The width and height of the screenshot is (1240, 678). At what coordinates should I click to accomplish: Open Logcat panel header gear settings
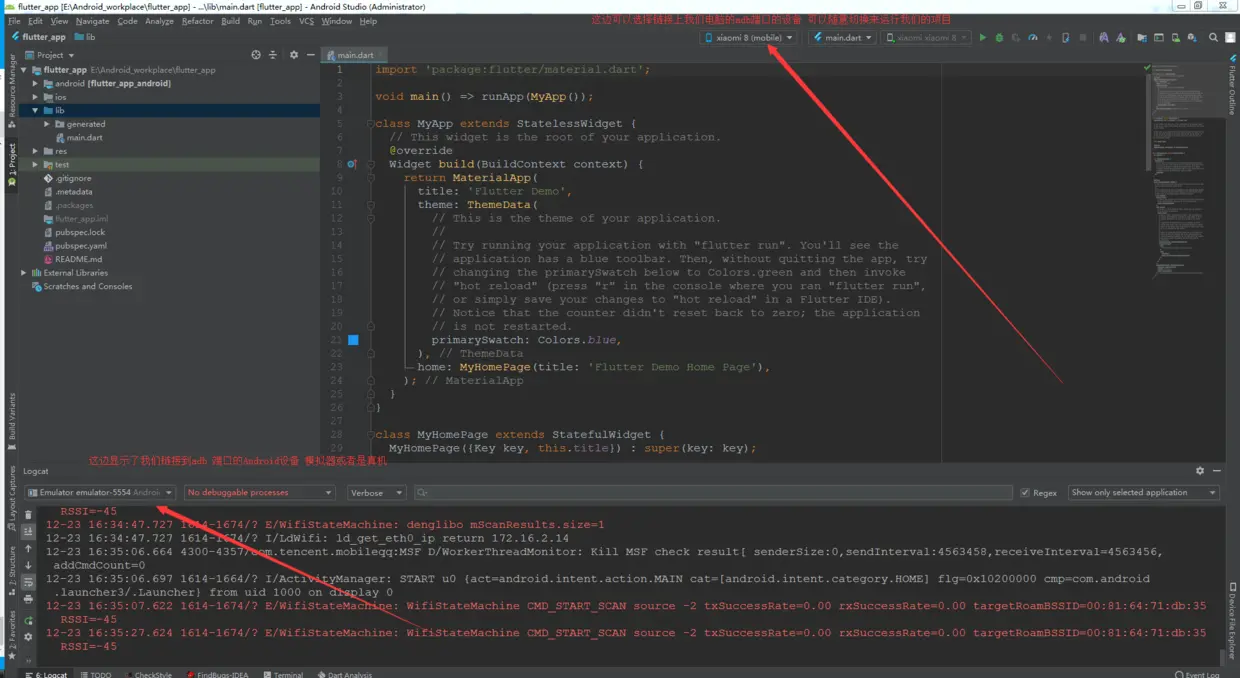pyautogui.click(x=1200, y=471)
